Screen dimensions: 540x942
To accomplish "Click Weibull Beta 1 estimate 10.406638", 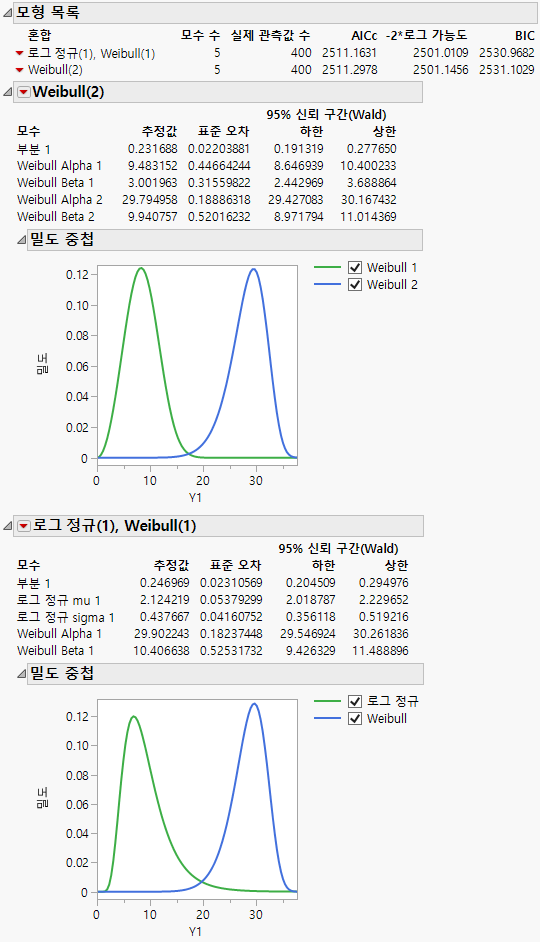I will point(162,651).
